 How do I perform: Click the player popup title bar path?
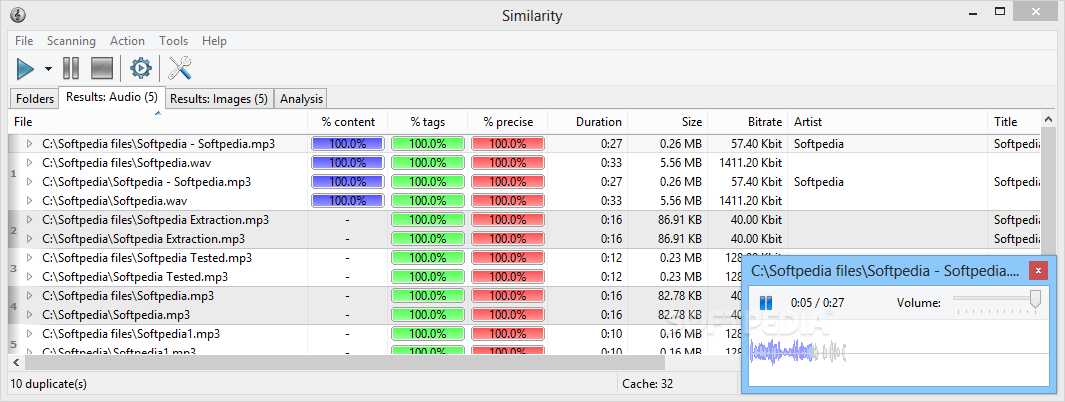pyautogui.click(x=885, y=270)
